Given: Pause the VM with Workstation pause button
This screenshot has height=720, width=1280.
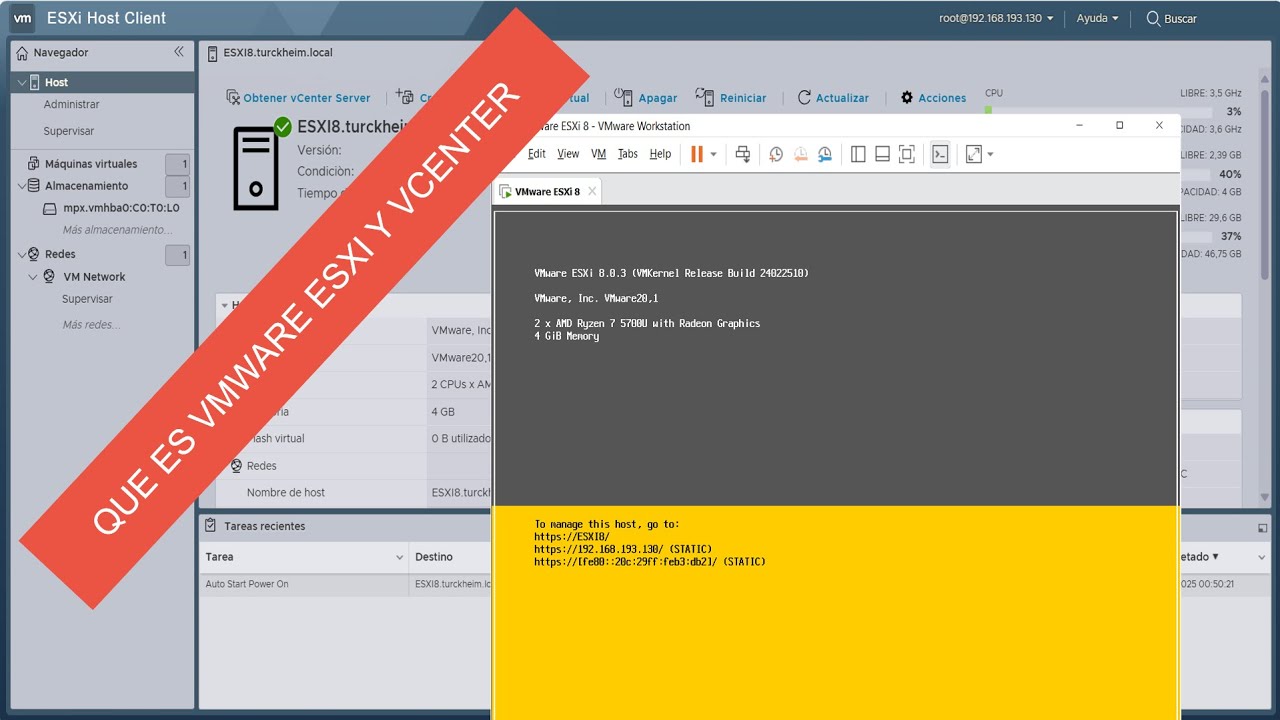Looking at the screenshot, I should [697, 154].
